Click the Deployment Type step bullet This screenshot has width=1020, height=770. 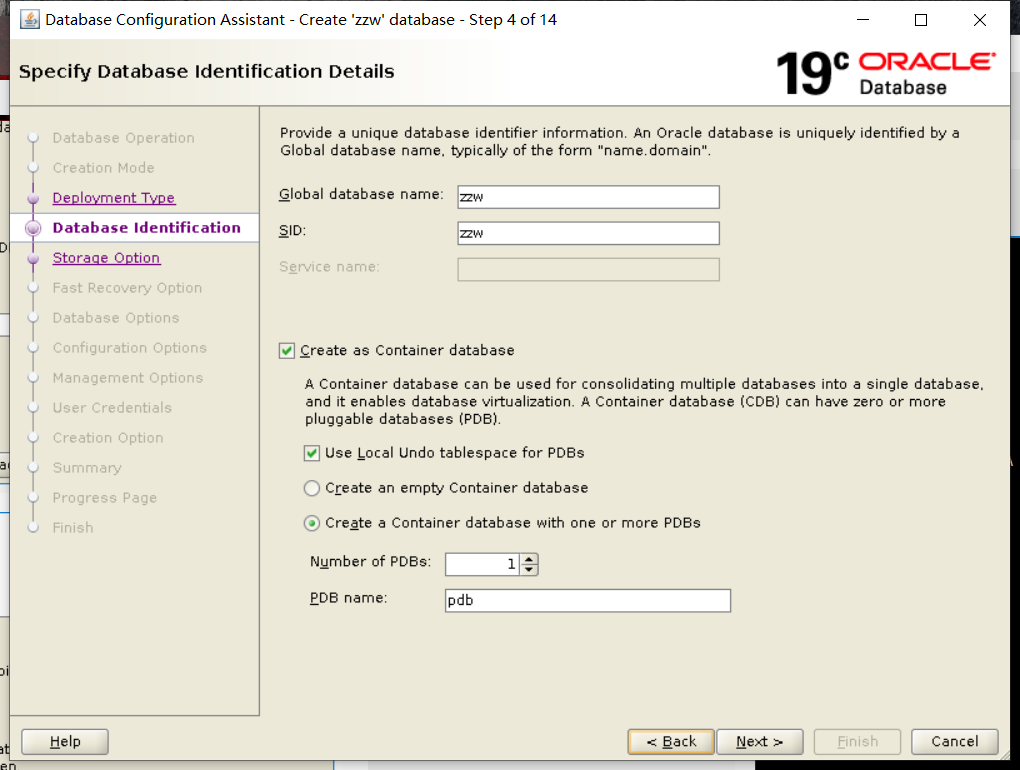(33, 198)
